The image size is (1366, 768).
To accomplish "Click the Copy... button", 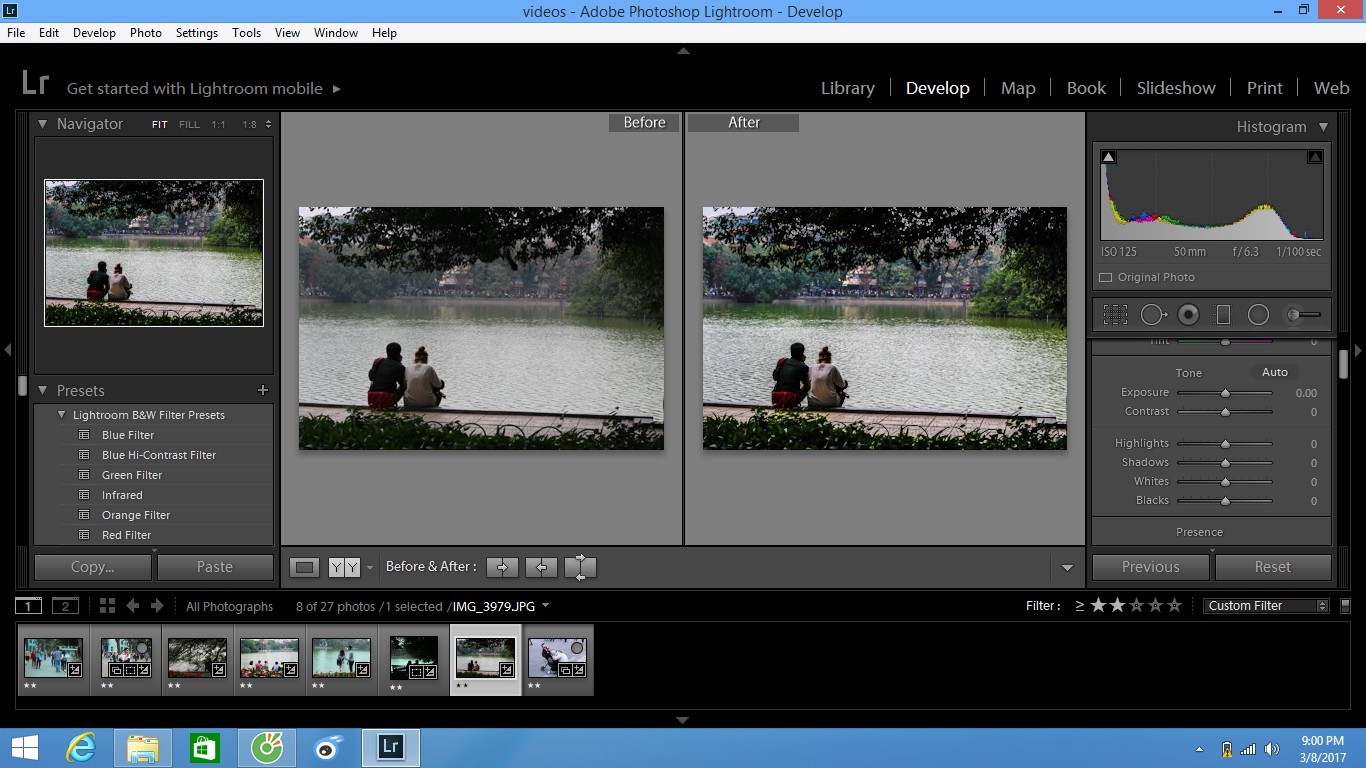I will tap(93, 567).
